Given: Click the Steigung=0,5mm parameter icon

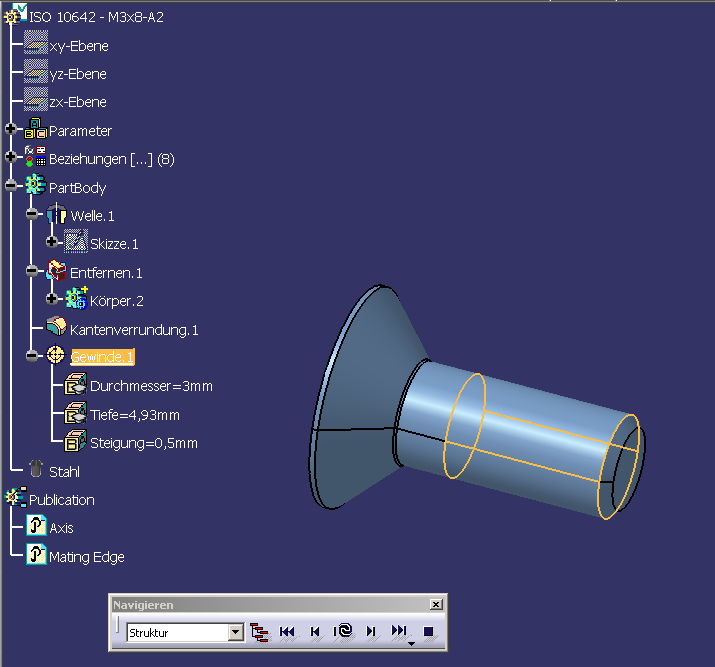Looking at the screenshot, I should pyautogui.click(x=75, y=441).
